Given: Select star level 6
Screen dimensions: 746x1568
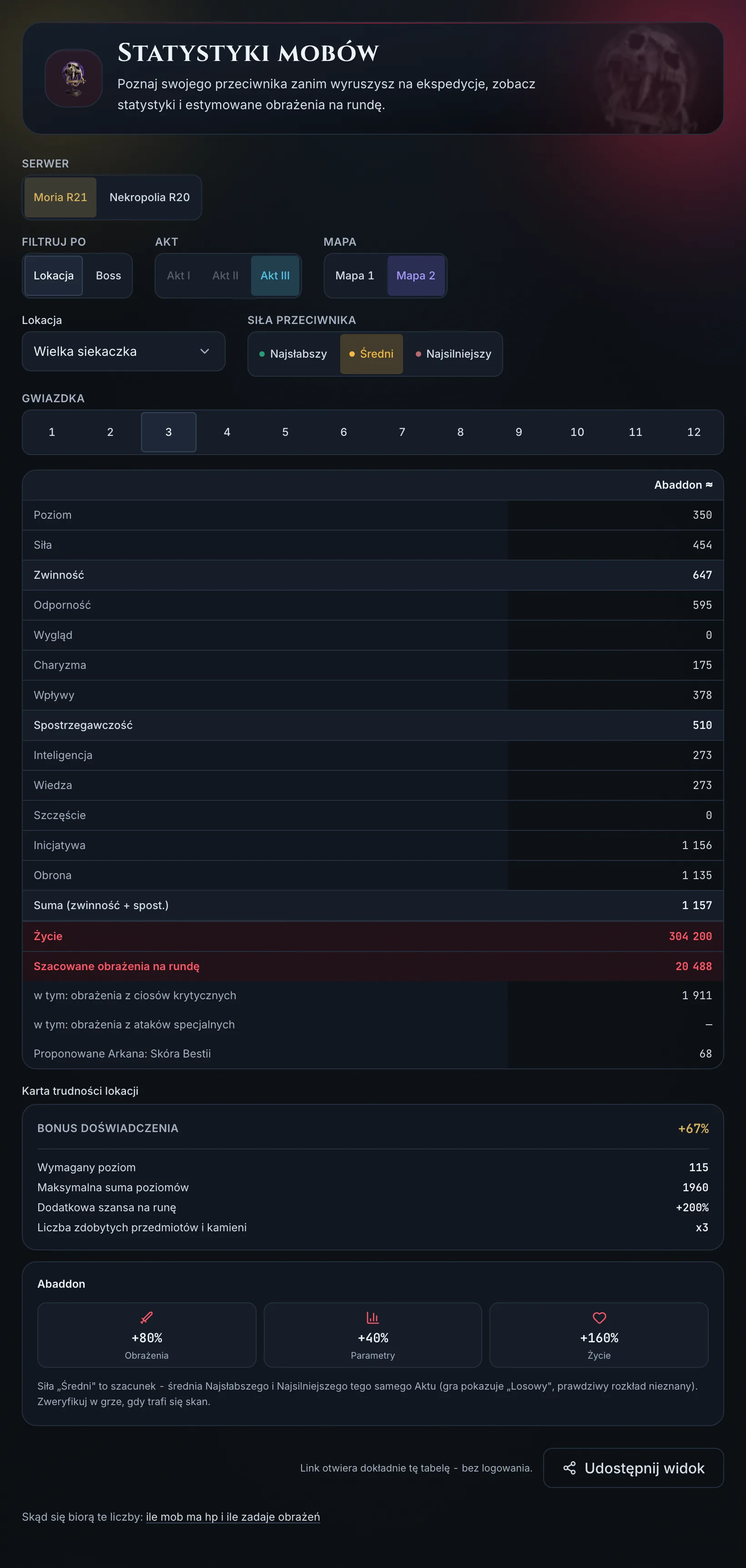Looking at the screenshot, I should 344,432.
